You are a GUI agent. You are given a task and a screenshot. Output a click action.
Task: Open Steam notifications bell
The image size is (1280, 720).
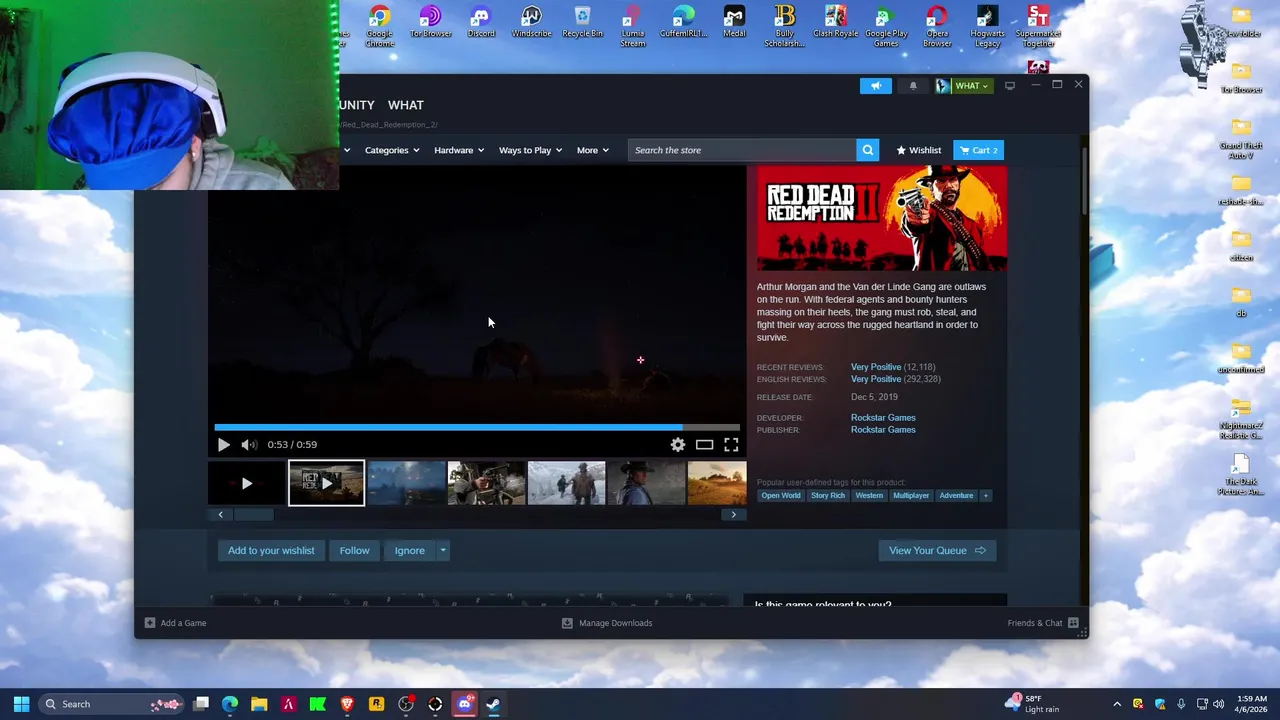[912, 86]
